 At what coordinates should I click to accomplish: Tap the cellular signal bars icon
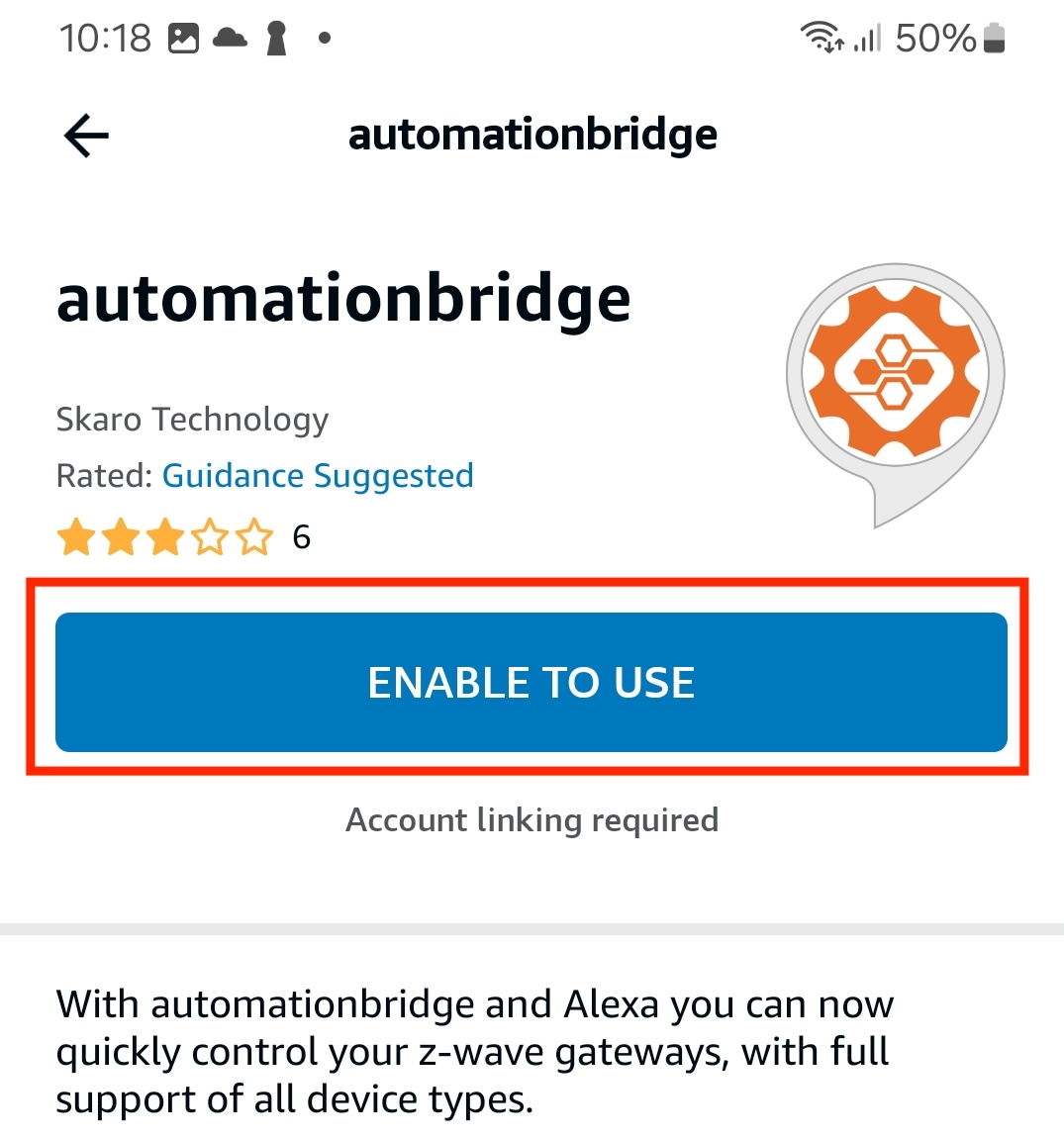click(x=867, y=39)
